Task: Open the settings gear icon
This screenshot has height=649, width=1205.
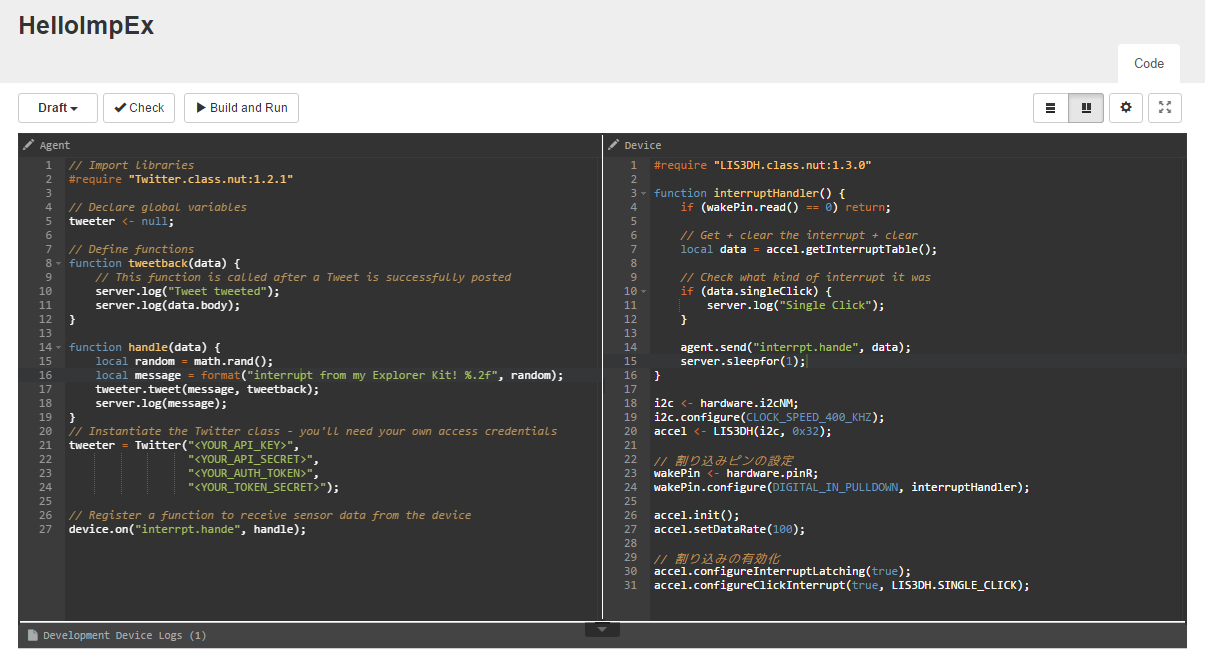Action: [x=1125, y=107]
